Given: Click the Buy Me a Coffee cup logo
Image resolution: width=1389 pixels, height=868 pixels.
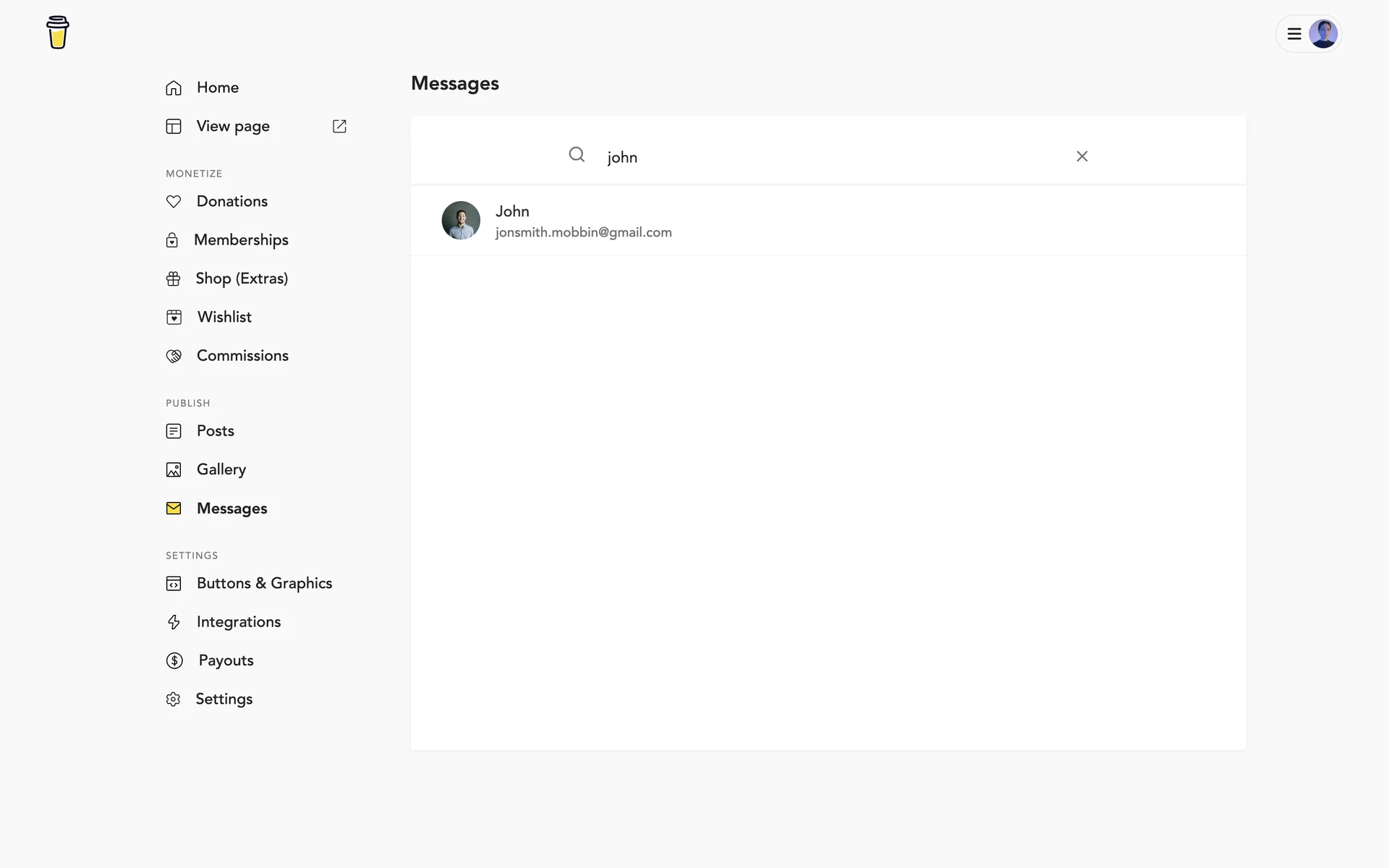Looking at the screenshot, I should click(x=58, y=33).
